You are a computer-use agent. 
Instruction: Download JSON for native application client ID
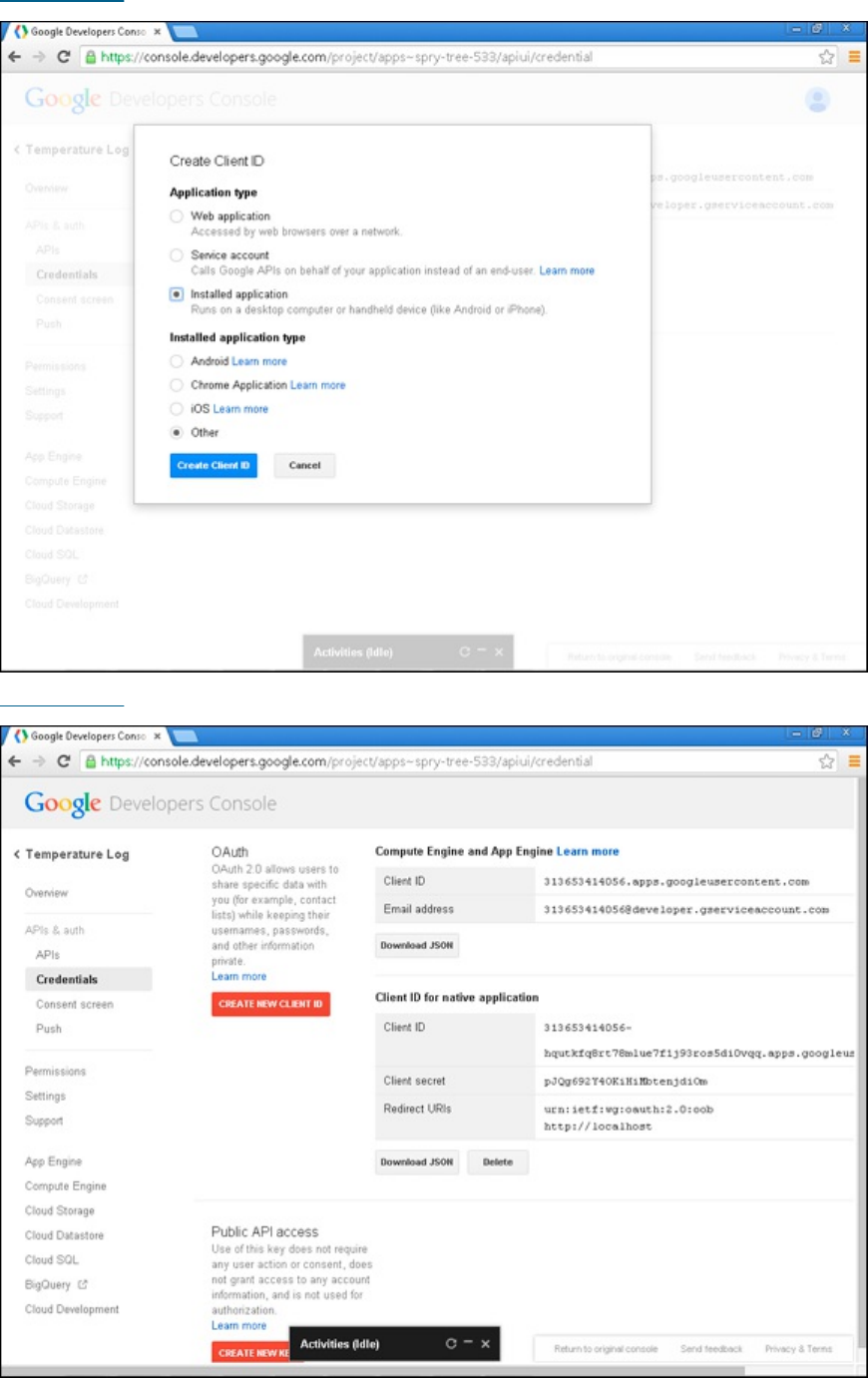pos(417,1162)
